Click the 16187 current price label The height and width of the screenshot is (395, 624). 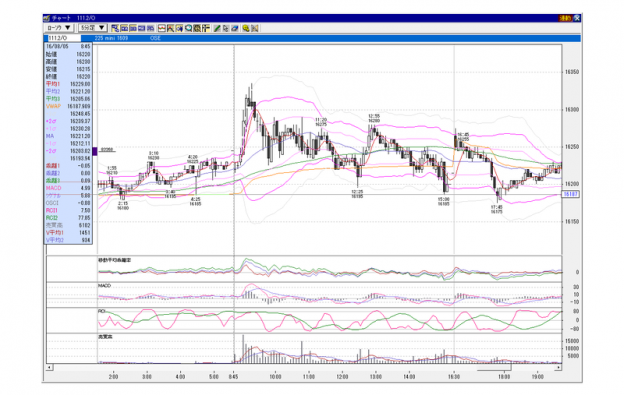(x=571, y=194)
